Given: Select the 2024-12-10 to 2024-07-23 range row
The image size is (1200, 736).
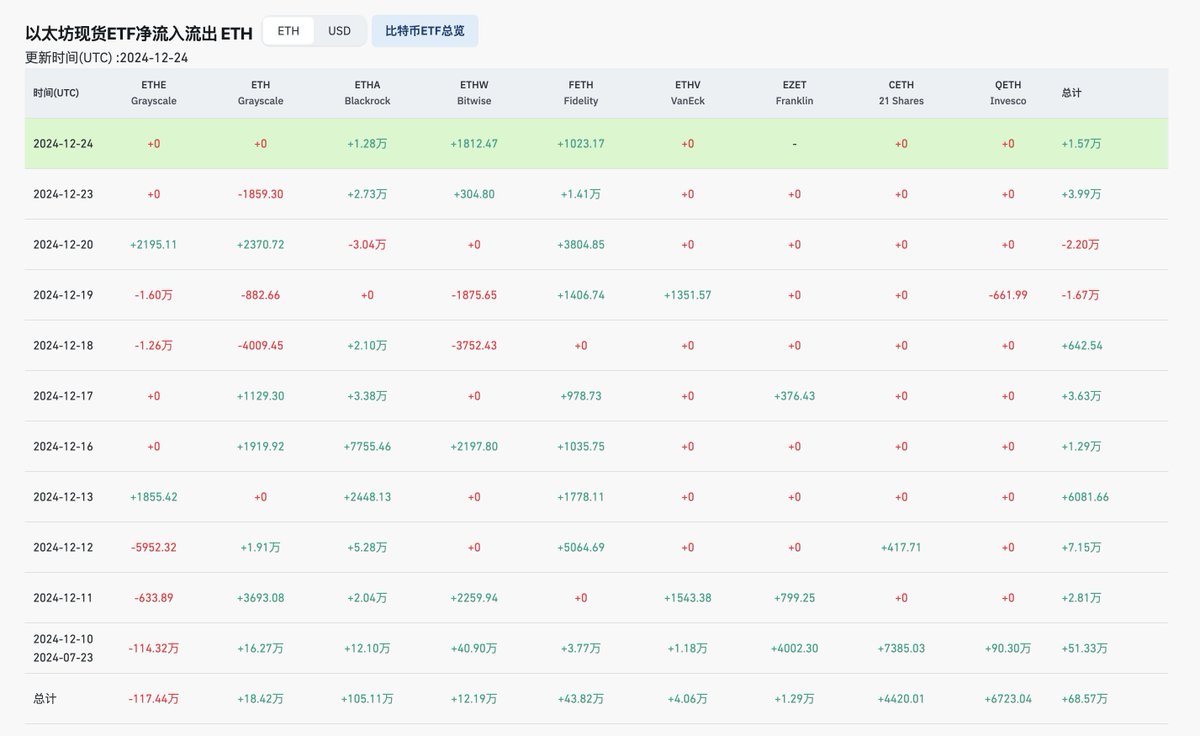Looking at the screenshot, I should [597, 648].
